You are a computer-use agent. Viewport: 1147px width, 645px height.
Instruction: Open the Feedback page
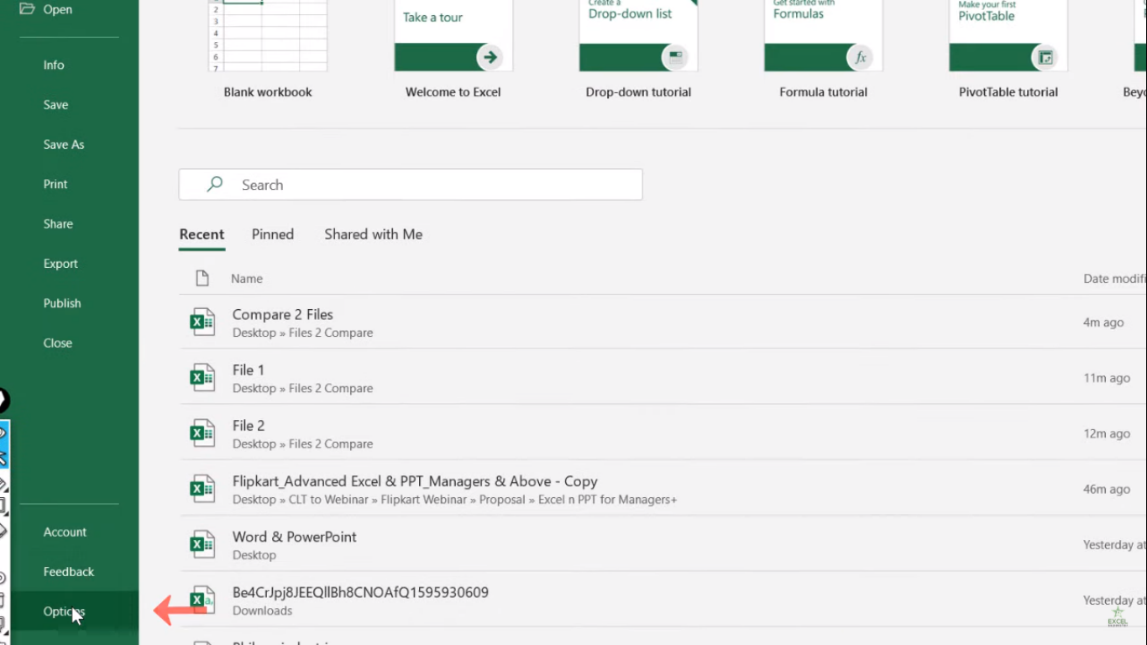pos(68,572)
